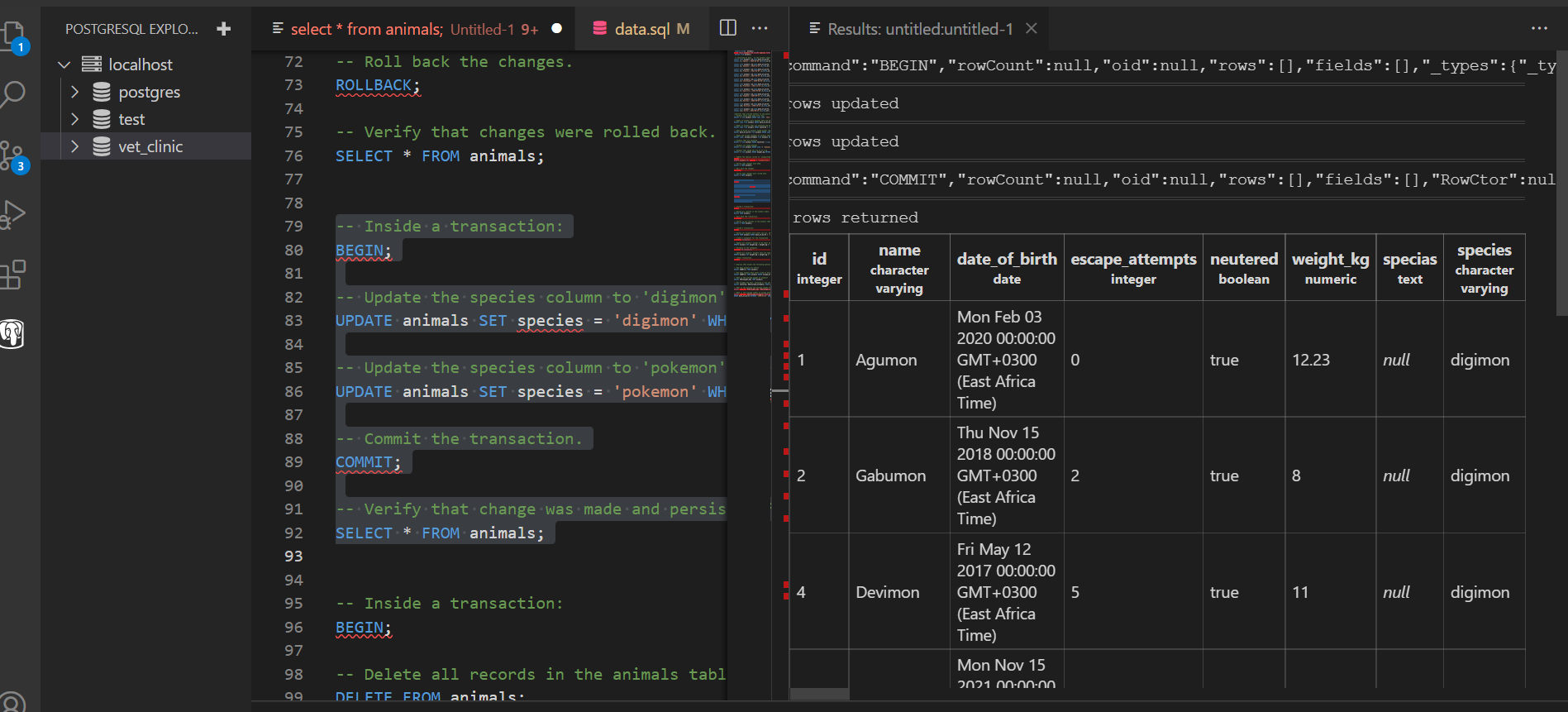Click the postgres database icon
Viewport: 1568px width, 712px height.
click(x=102, y=92)
